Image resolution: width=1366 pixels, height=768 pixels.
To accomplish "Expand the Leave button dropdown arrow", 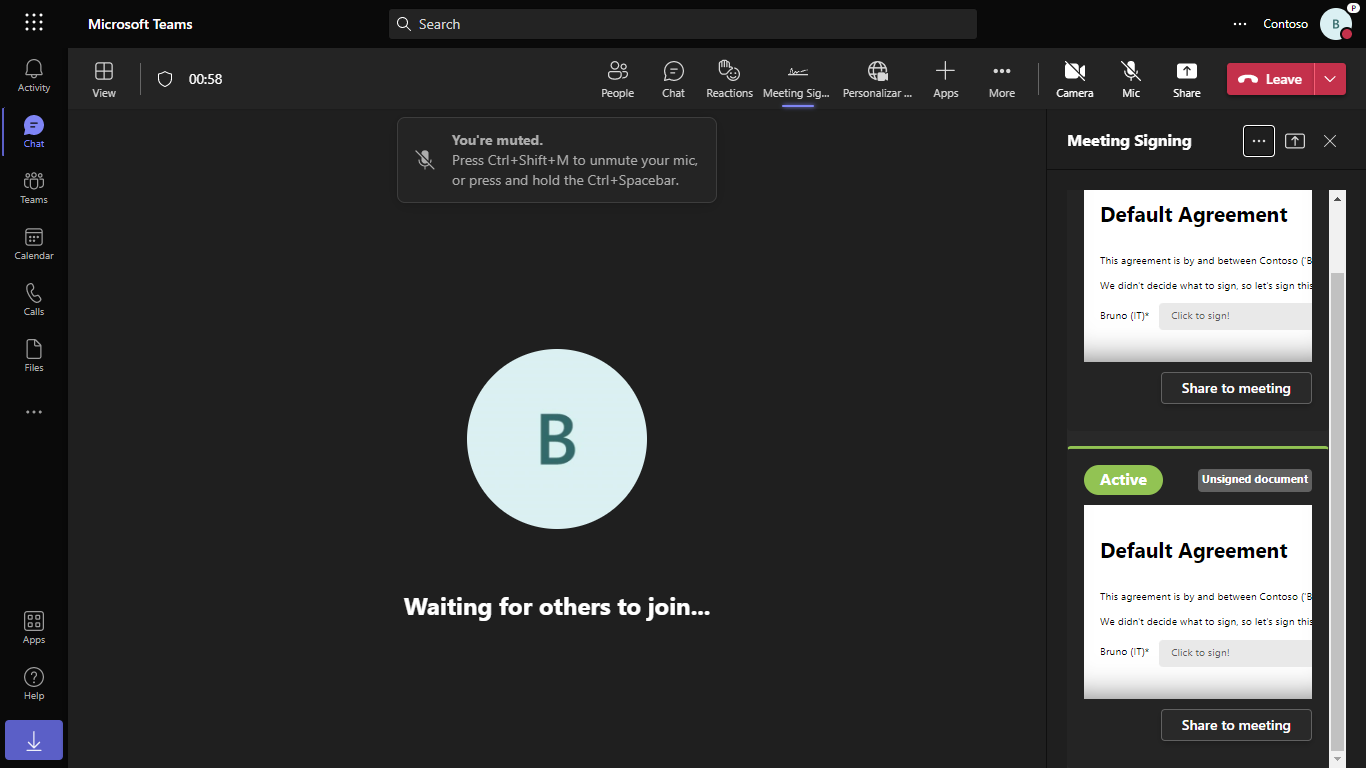I will 1330,79.
